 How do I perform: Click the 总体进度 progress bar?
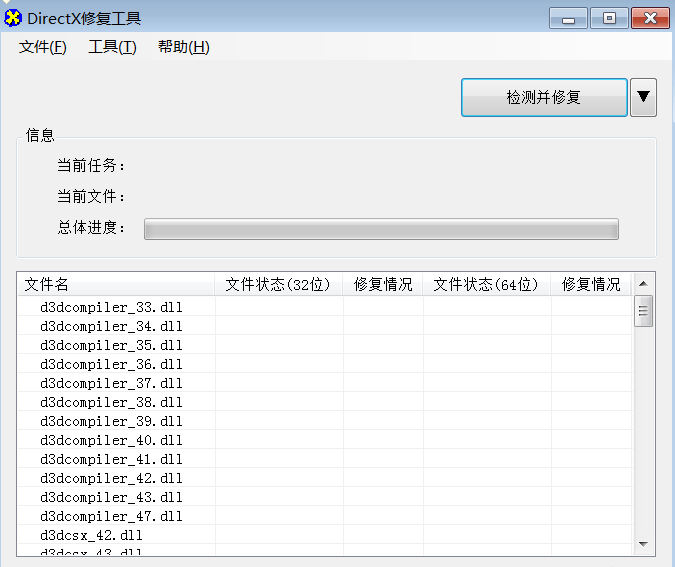[381, 229]
